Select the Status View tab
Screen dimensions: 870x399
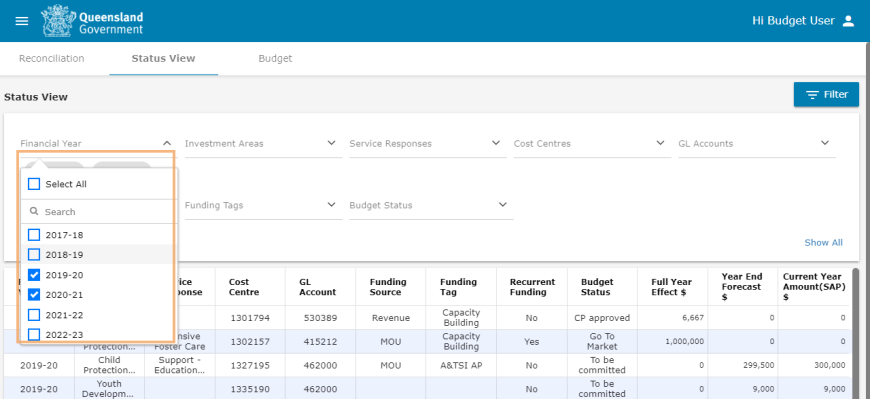pos(163,58)
